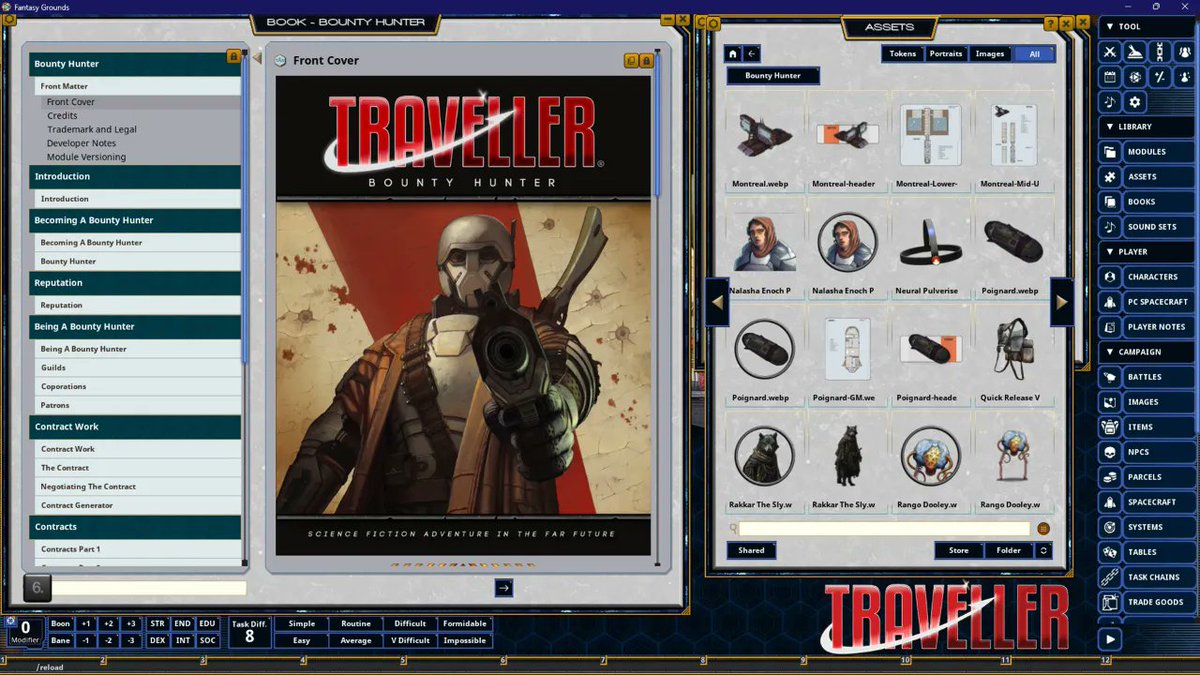Select the Portraits filter tab
Screen dimensions: 1200x675
tap(945, 54)
